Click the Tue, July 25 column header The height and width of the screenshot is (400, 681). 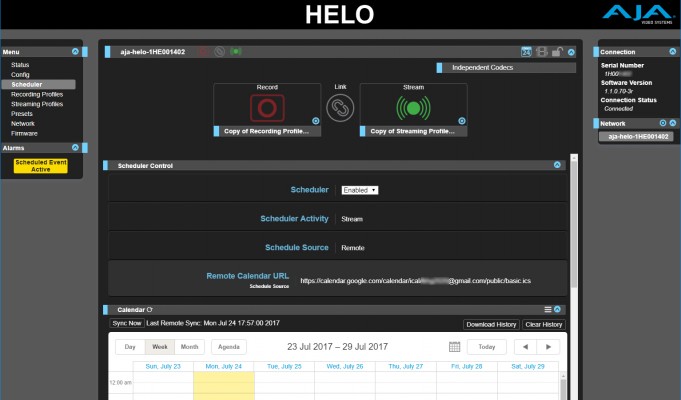[284, 366]
